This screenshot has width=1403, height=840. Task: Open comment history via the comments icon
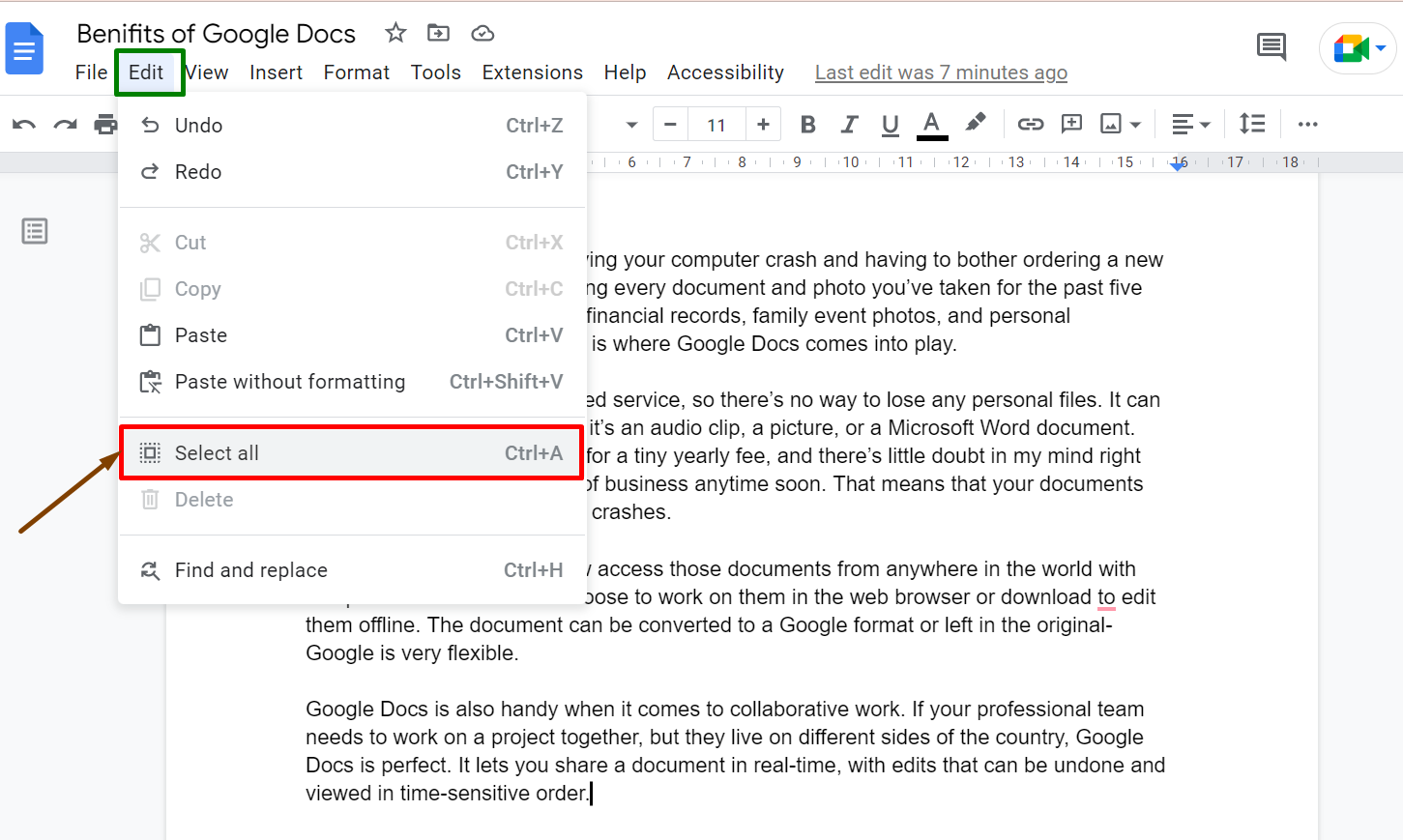pos(1271,46)
